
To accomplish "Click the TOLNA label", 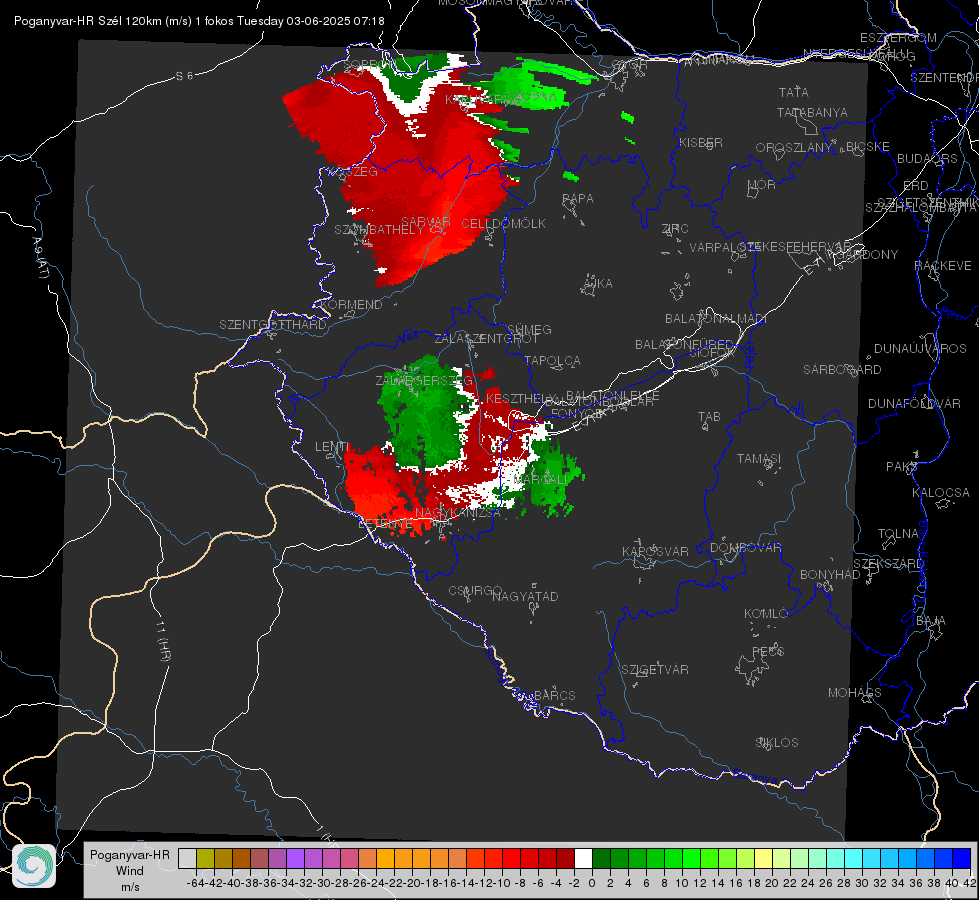I will tap(898, 534).
